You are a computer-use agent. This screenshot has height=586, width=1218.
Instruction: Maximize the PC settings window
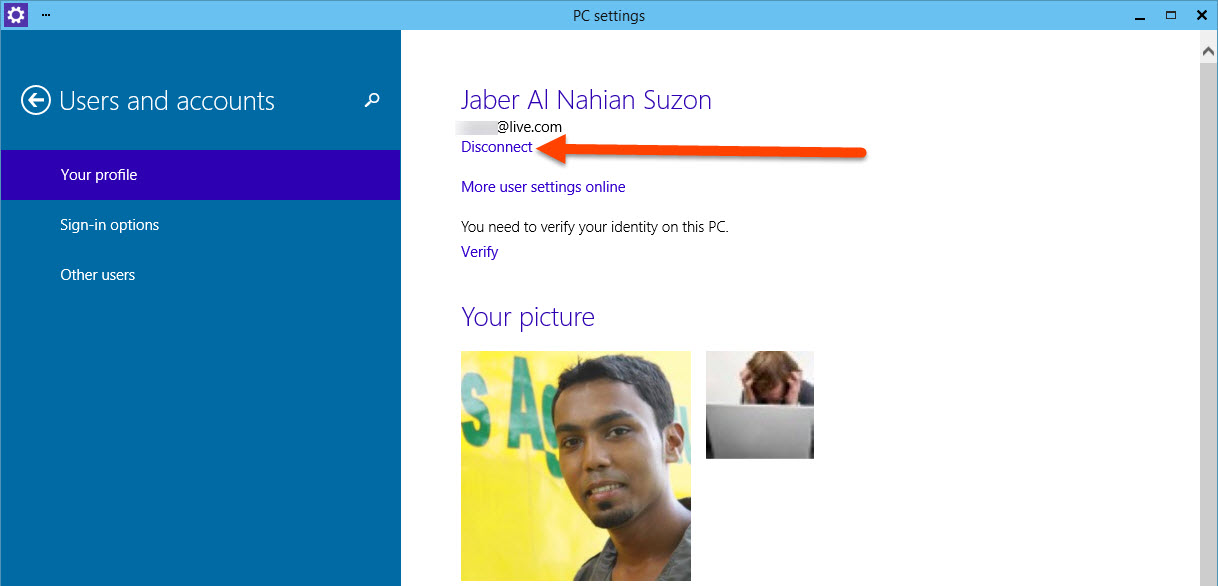1170,15
